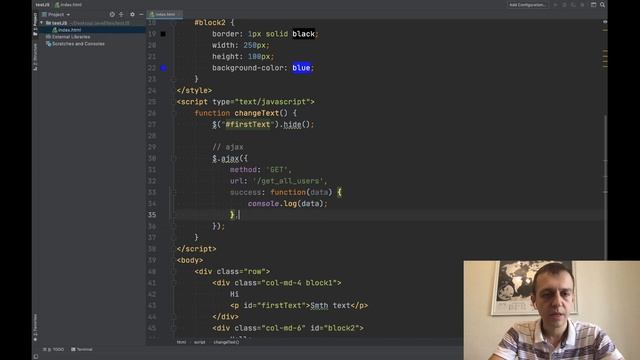640x360 pixels.
Task: Click 'black' value on border line
Action: (303, 34)
